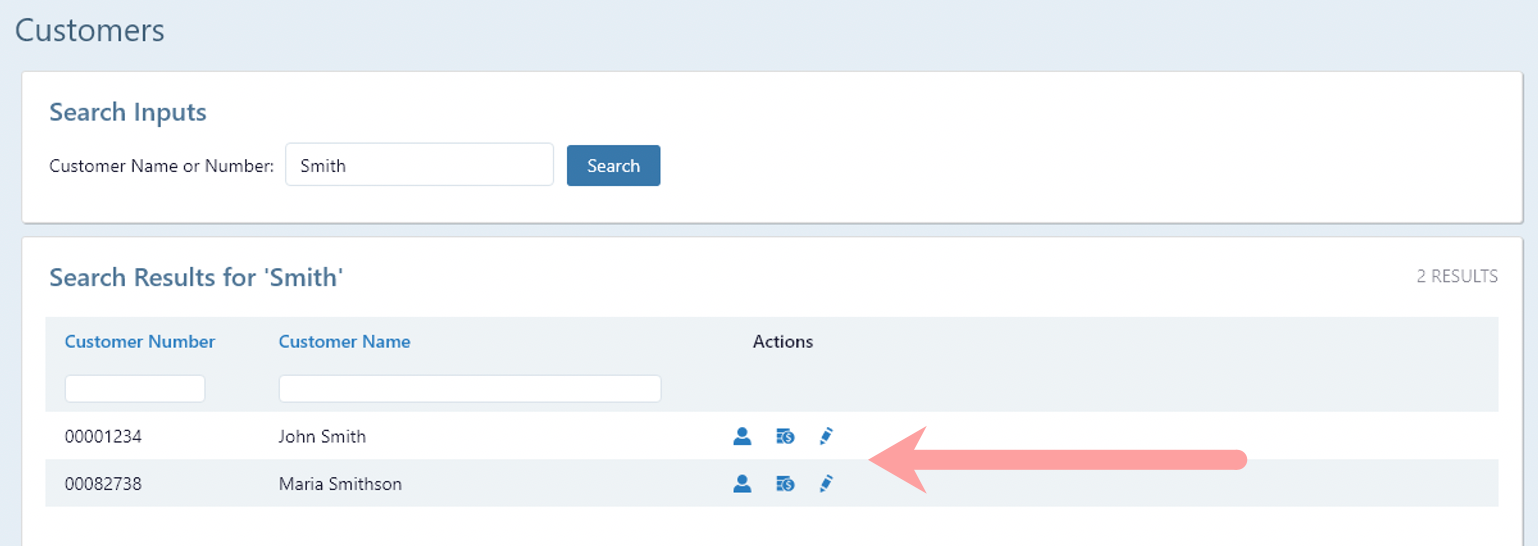Focus the Customer Name or Number field
The image size is (1538, 546).
tap(419, 165)
